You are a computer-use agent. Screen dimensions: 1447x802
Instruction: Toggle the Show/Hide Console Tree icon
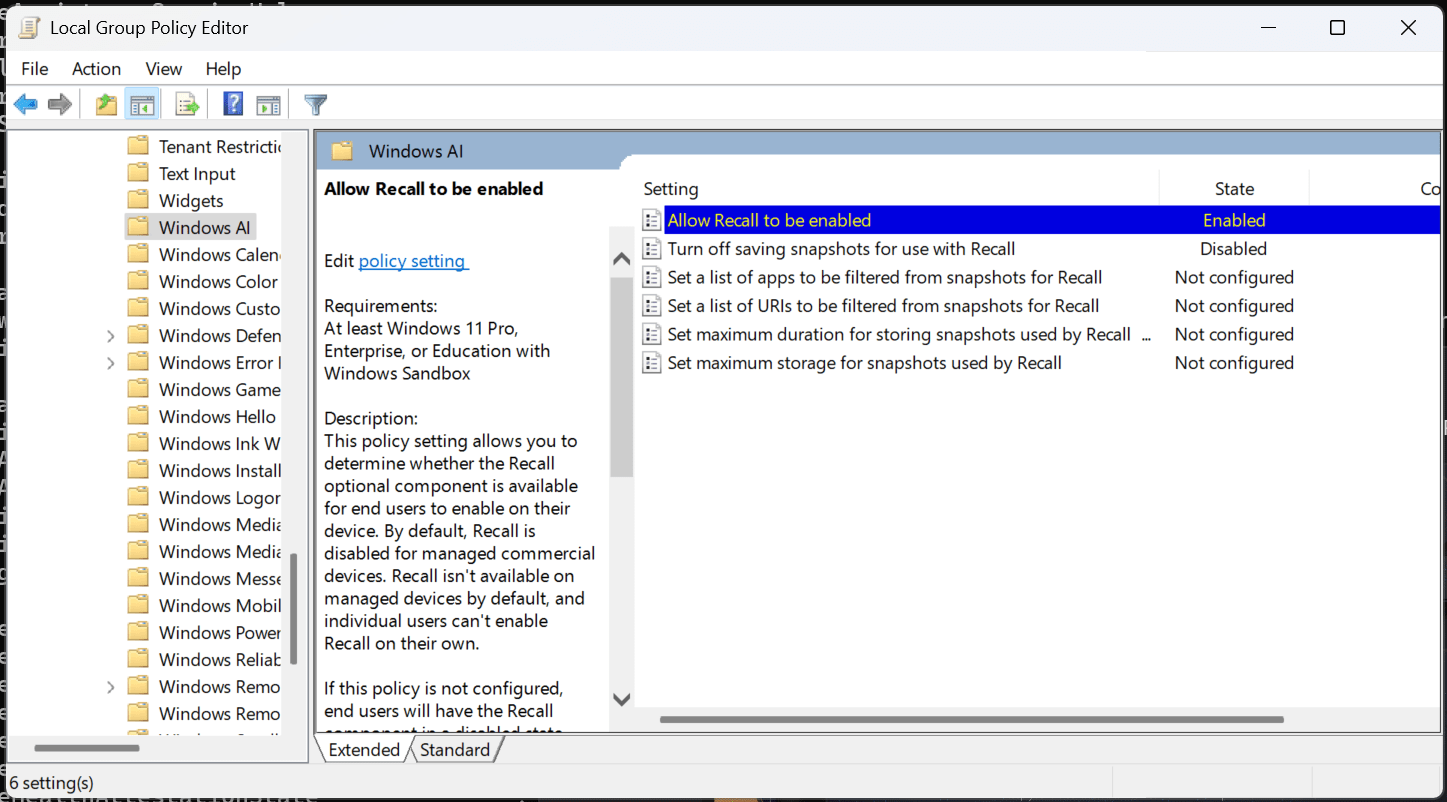(143, 104)
